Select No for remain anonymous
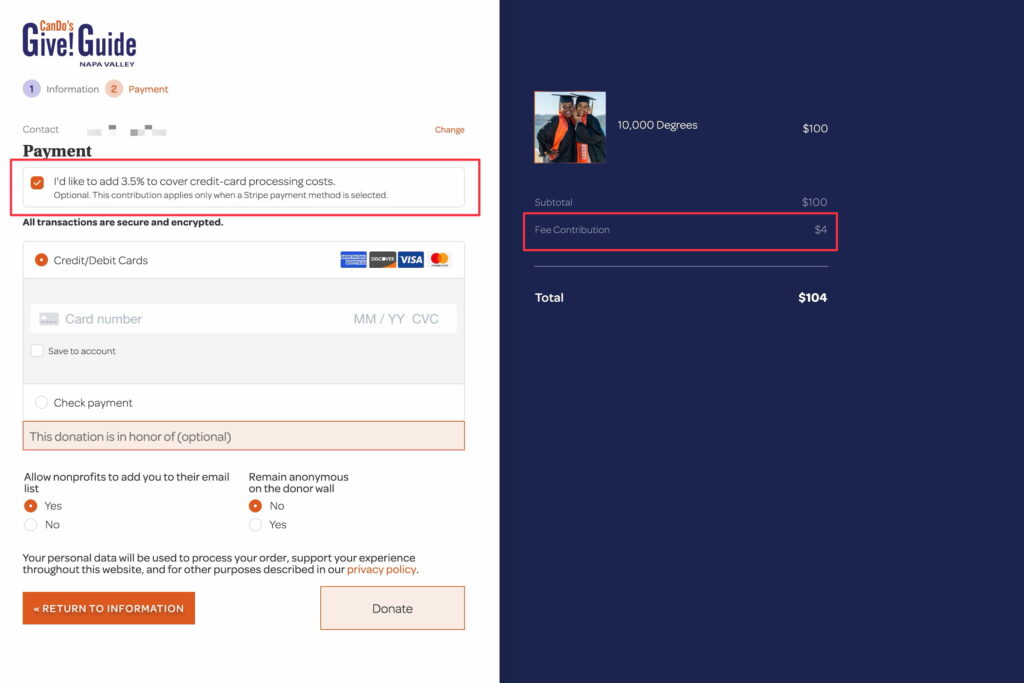 click(255, 506)
